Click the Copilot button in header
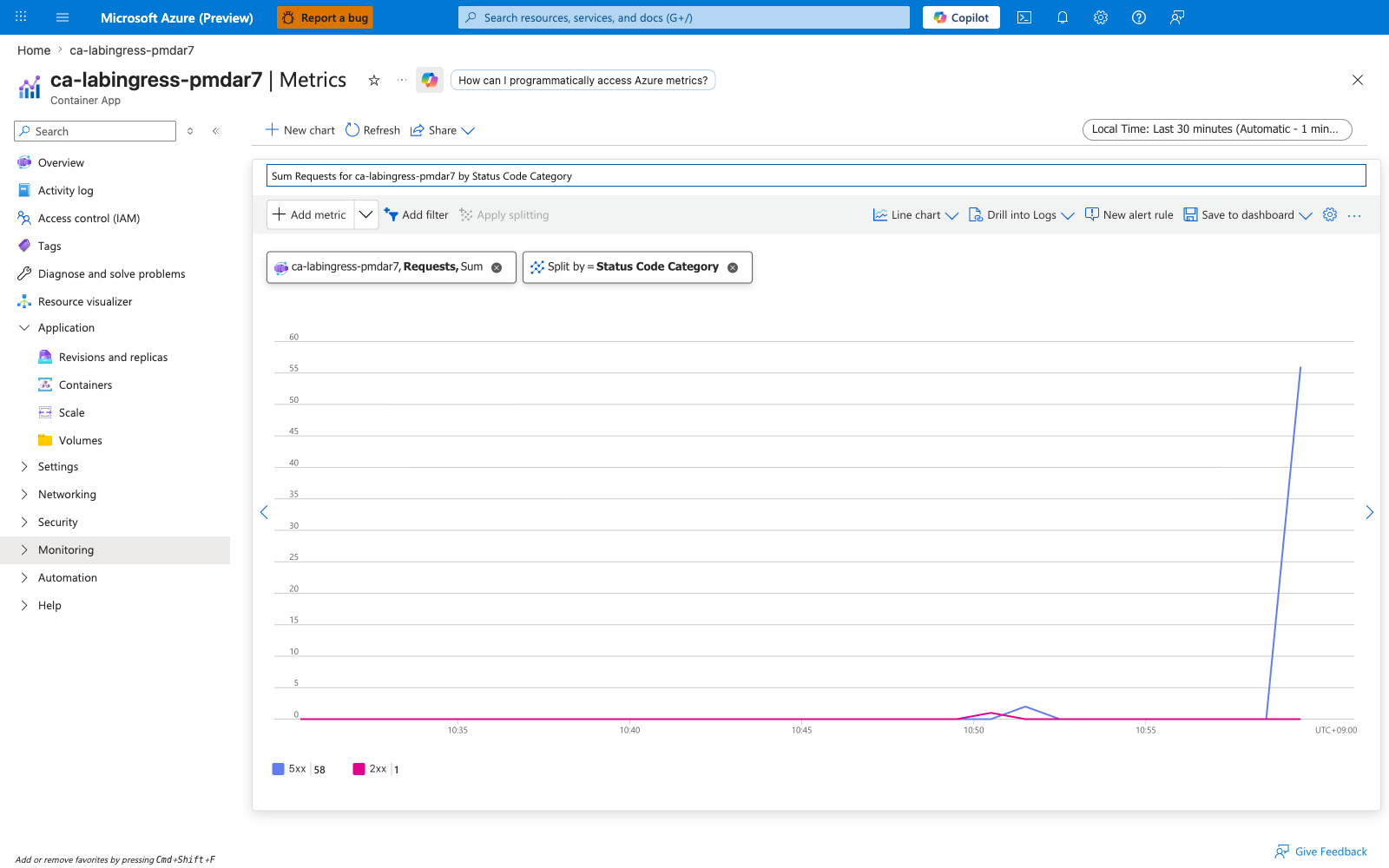This screenshot has width=1389, height=868. click(x=961, y=17)
